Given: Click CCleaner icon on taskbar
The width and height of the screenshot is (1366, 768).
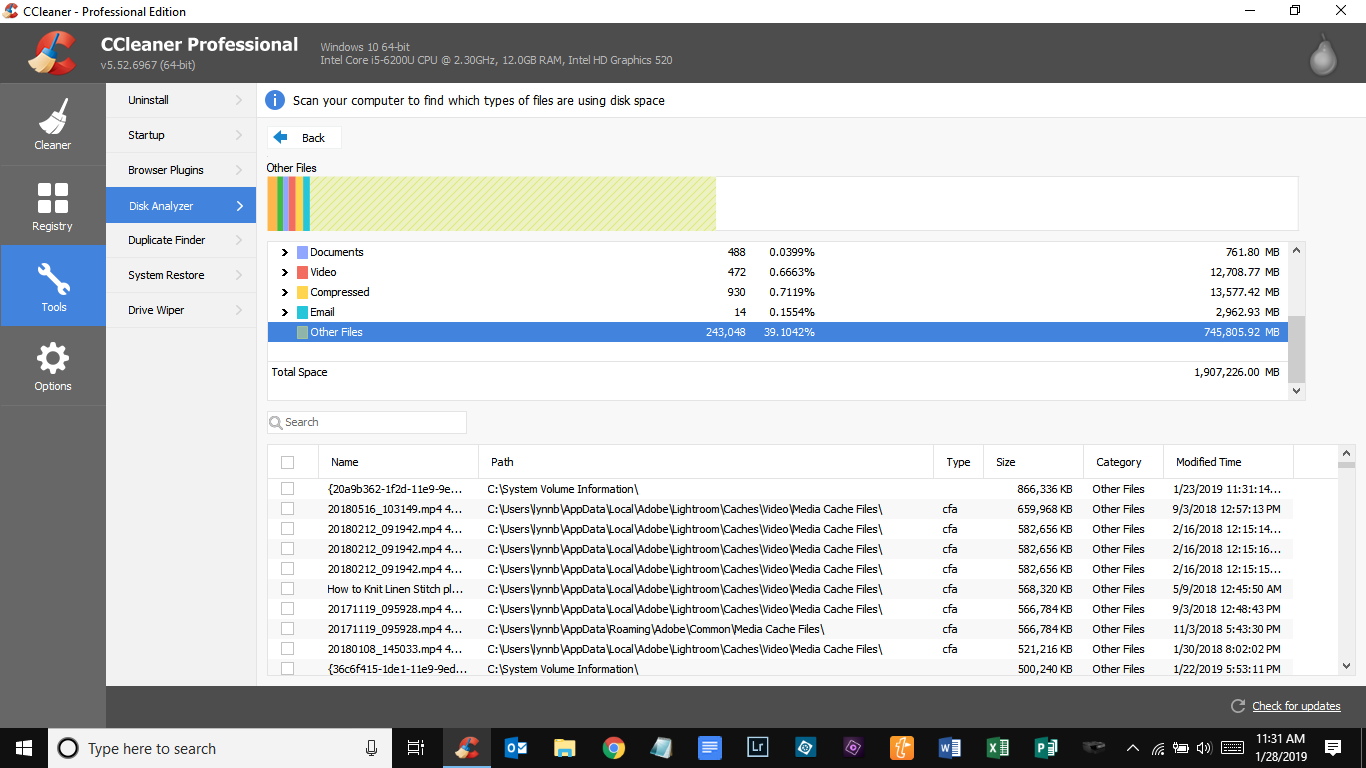Looking at the screenshot, I should [x=466, y=748].
